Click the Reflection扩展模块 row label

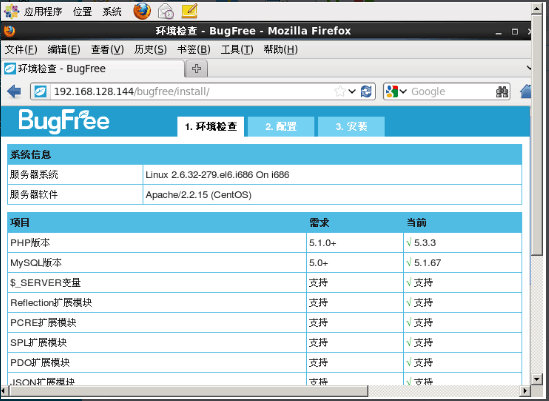click(51, 303)
